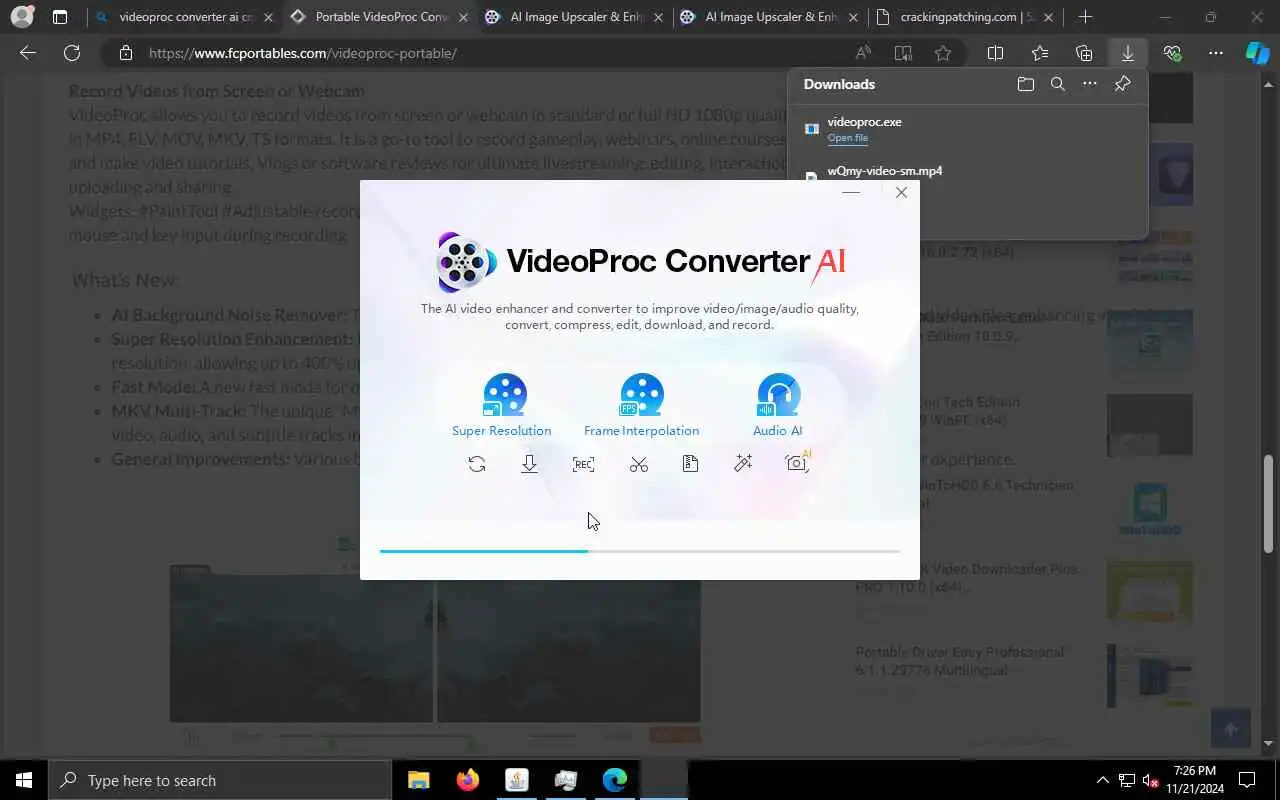Switch to second AI Image Upscaler tab
1280x800 pixels.
pyautogui.click(x=770, y=17)
